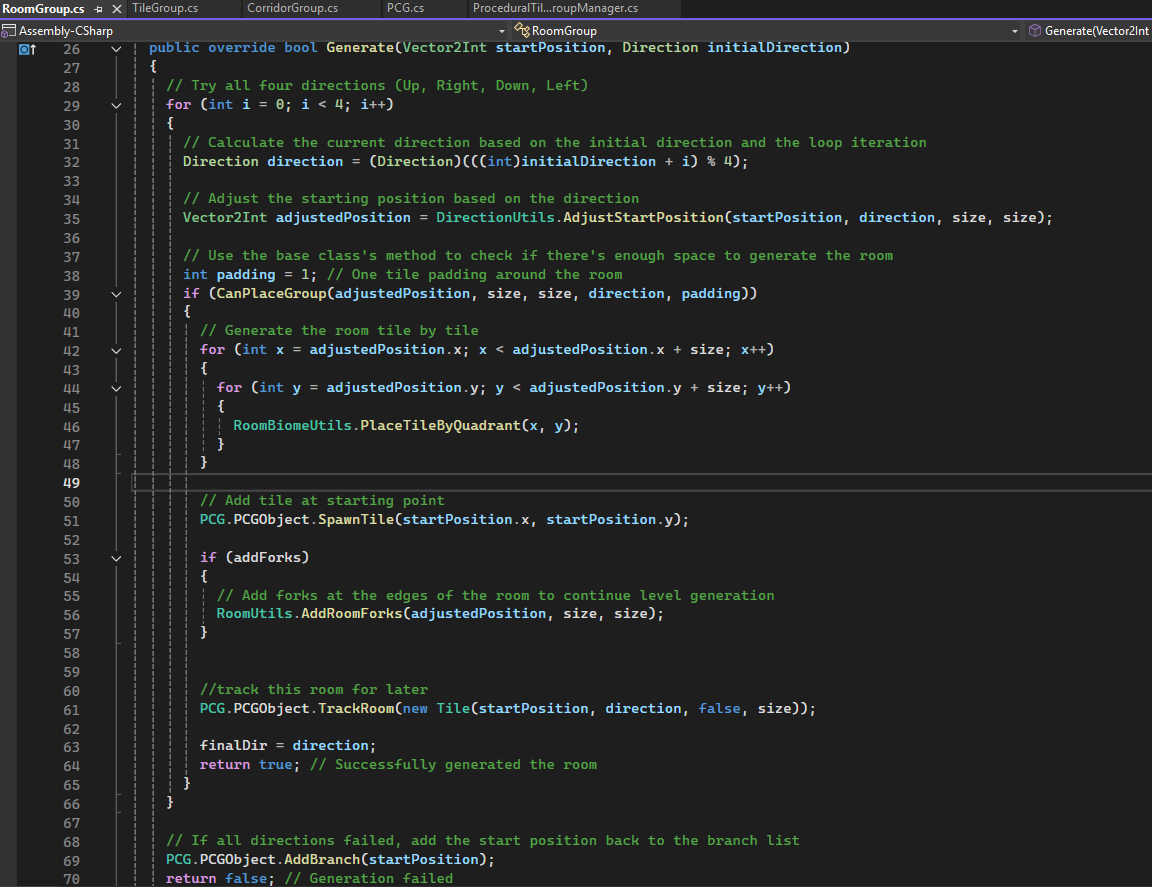
Task: Click the RoomGroup class icon in navigation bar
Action: (522, 31)
